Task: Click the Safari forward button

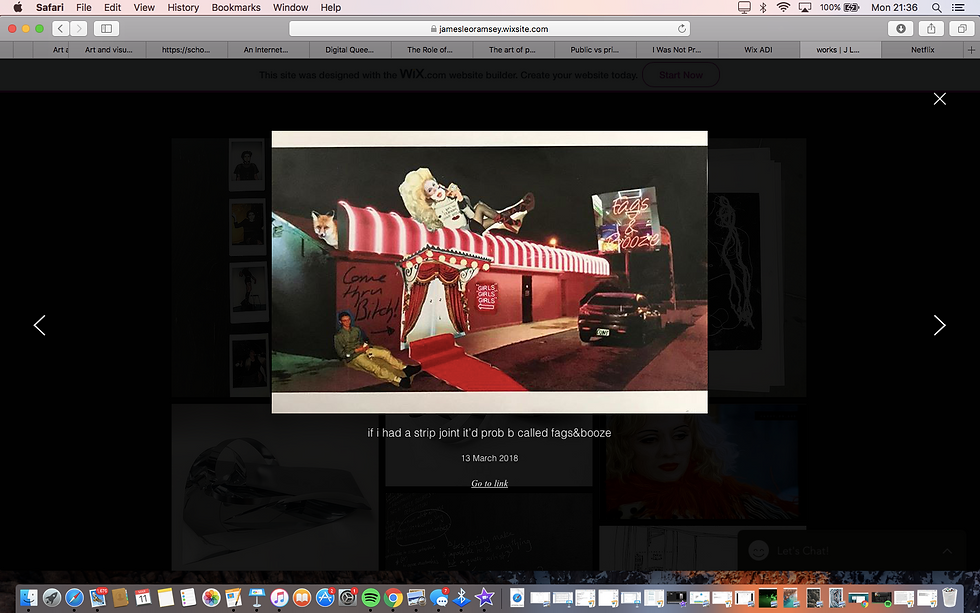Action: (x=78, y=29)
